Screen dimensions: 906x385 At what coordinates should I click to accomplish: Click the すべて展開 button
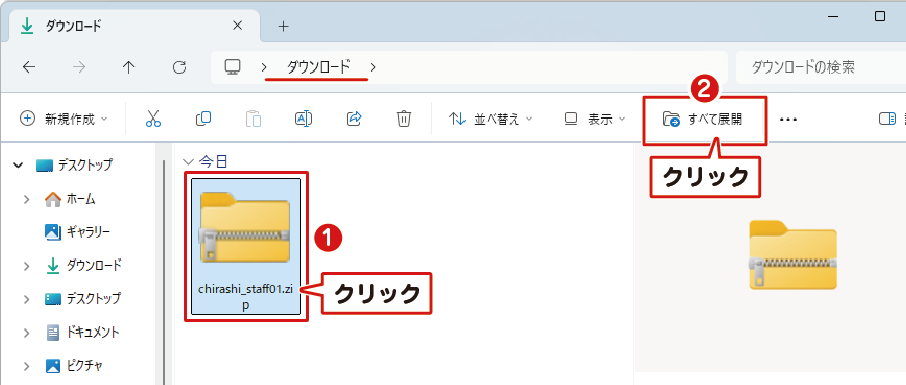pyautogui.click(x=702, y=120)
